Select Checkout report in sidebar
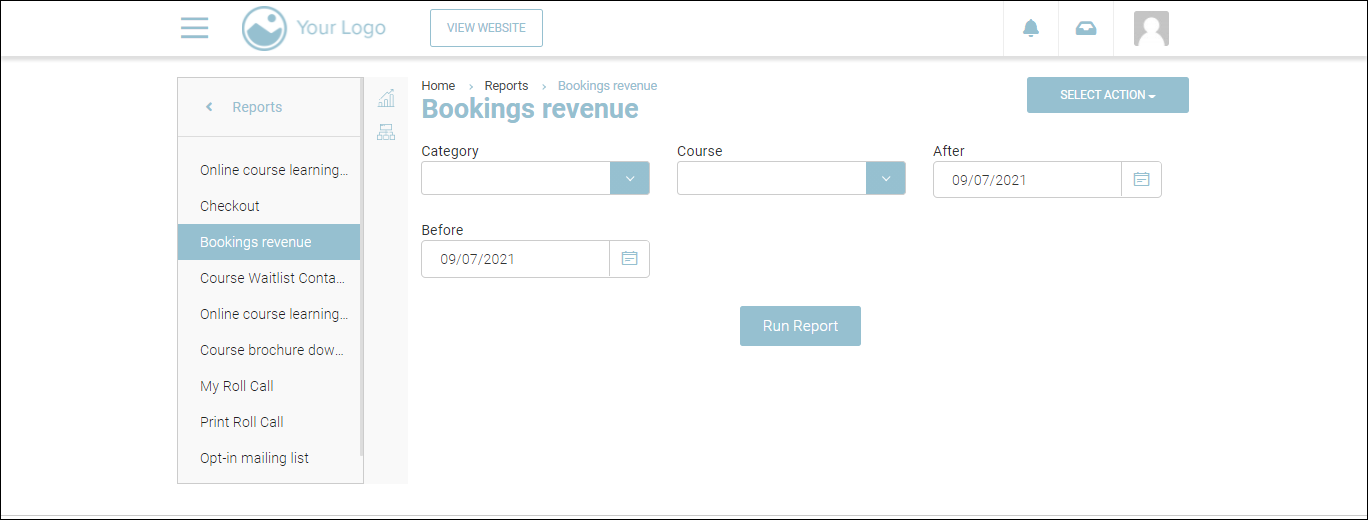This screenshot has height=520, width=1368. [x=230, y=206]
